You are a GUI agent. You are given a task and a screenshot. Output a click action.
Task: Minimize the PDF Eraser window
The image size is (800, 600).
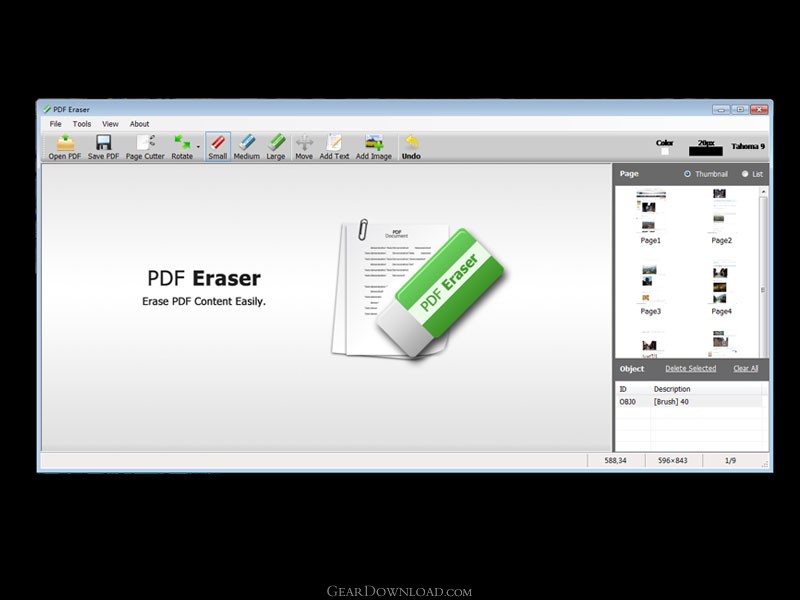[721, 109]
